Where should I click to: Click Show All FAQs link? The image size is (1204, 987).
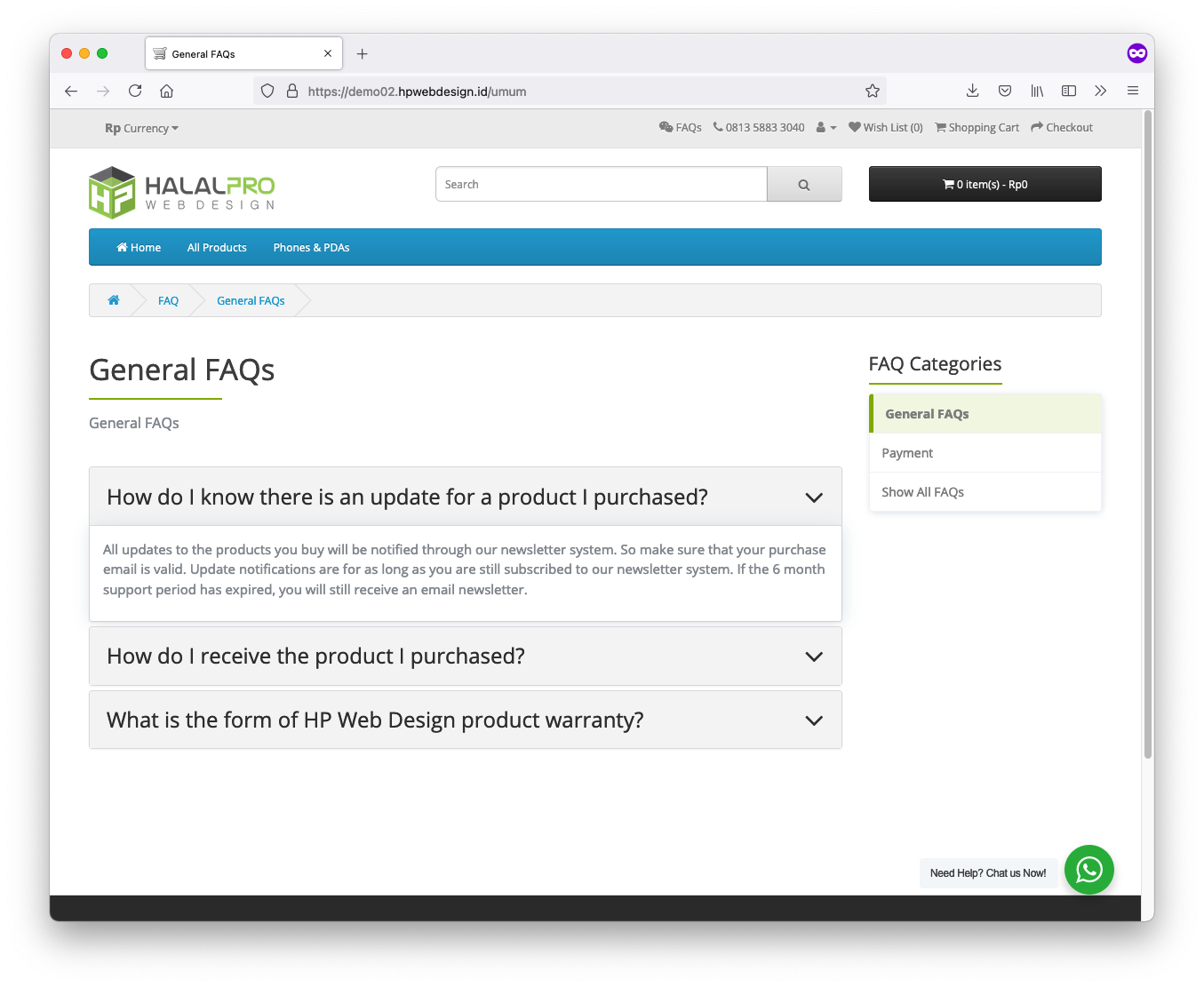tap(922, 492)
